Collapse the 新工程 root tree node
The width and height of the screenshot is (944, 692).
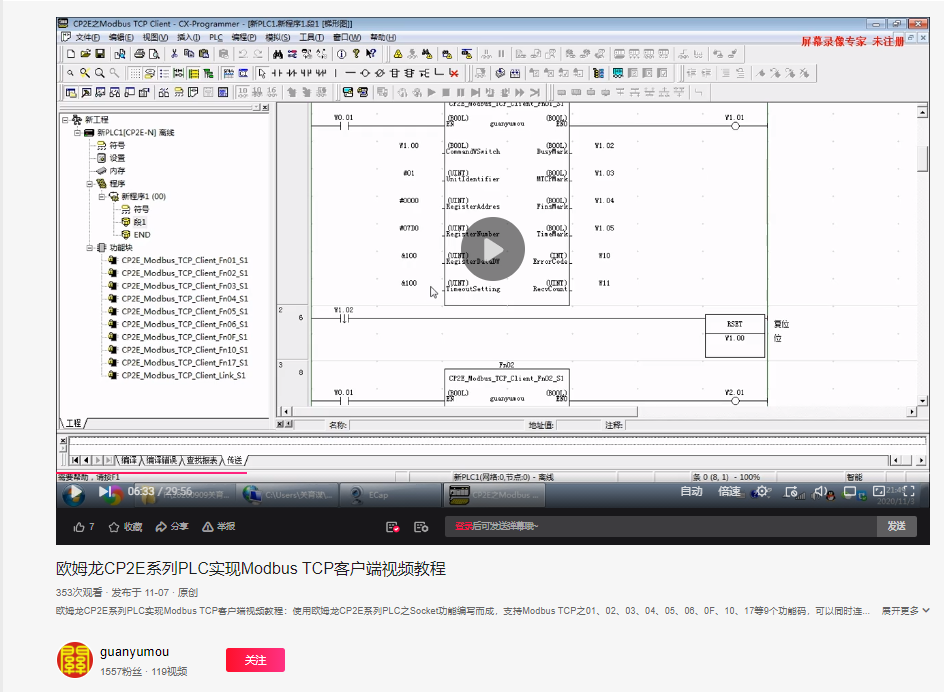tap(65, 119)
